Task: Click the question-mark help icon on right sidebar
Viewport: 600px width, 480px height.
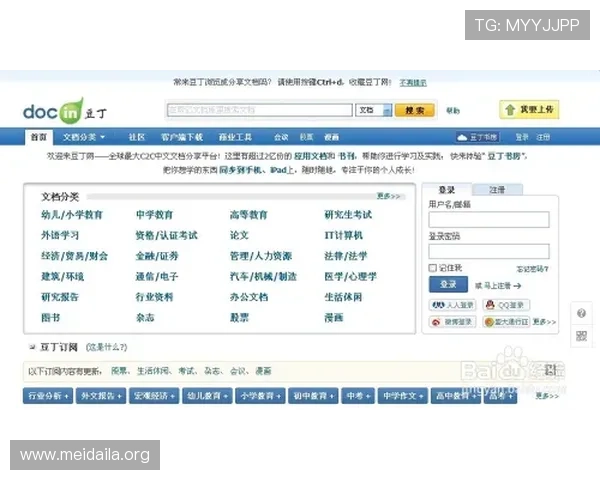Action: [x=581, y=313]
